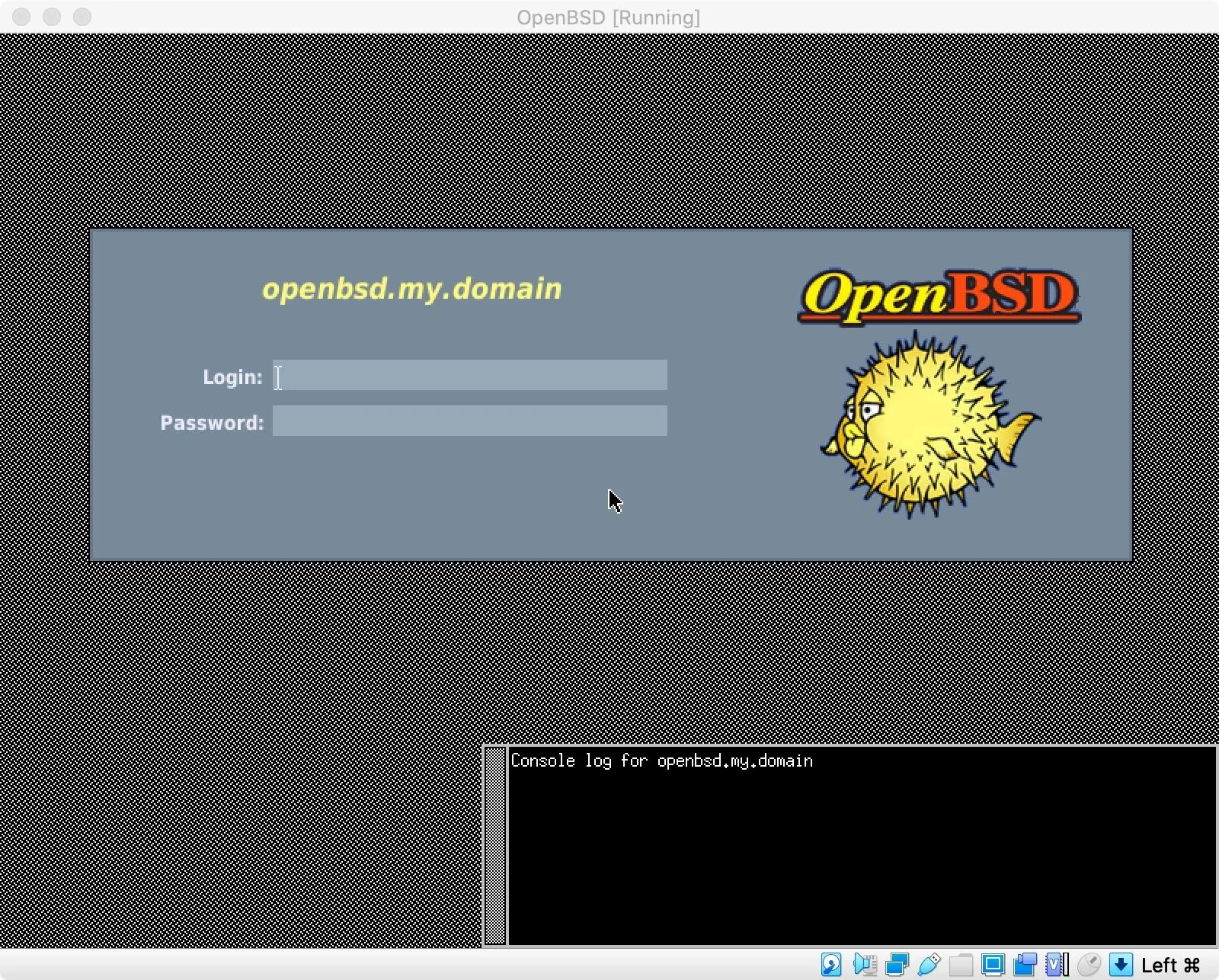Click the mouse integration status icon
The height and width of the screenshot is (980, 1219).
(1089, 965)
